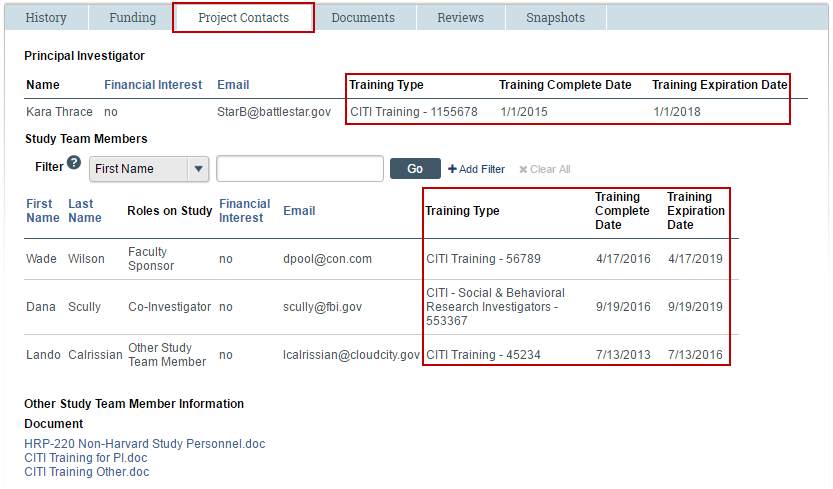Click the Dana first name cell
Screen dimensions: 833x489
coord(41,307)
